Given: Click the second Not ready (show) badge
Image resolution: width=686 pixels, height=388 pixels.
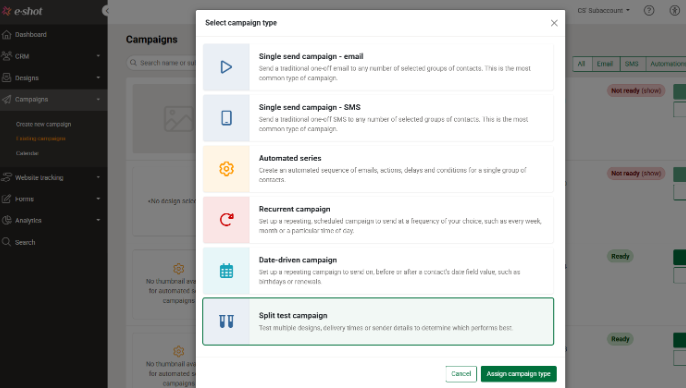Looking at the screenshot, I should [636, 173].
